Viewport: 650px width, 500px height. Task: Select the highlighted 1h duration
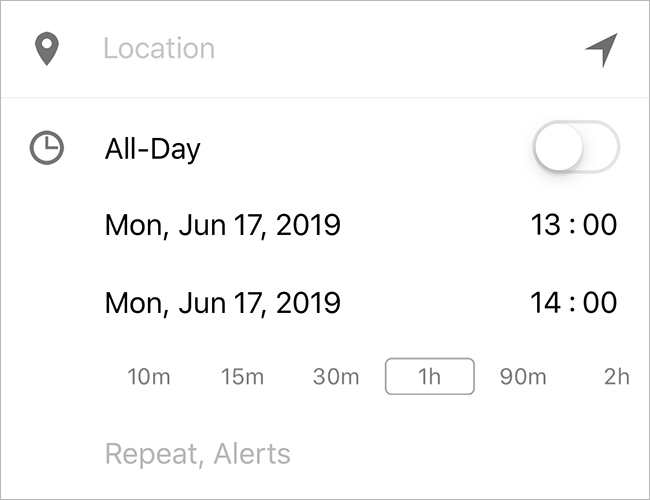[x=429, y=377]
